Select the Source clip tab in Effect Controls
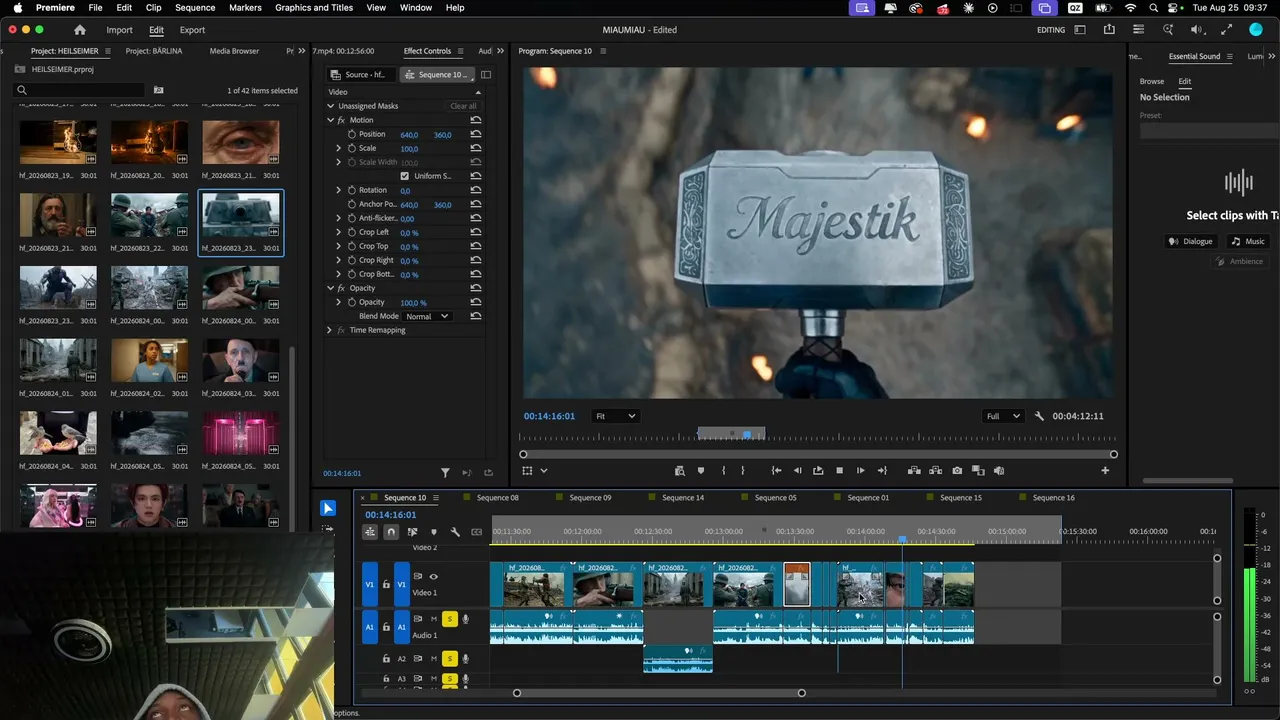Screen dimensions: 1280x720 (x=363, y=75)
